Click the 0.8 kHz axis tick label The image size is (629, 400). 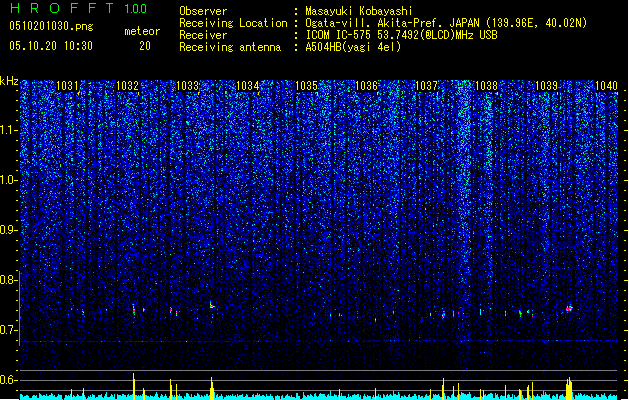click(x=9, y=280)
